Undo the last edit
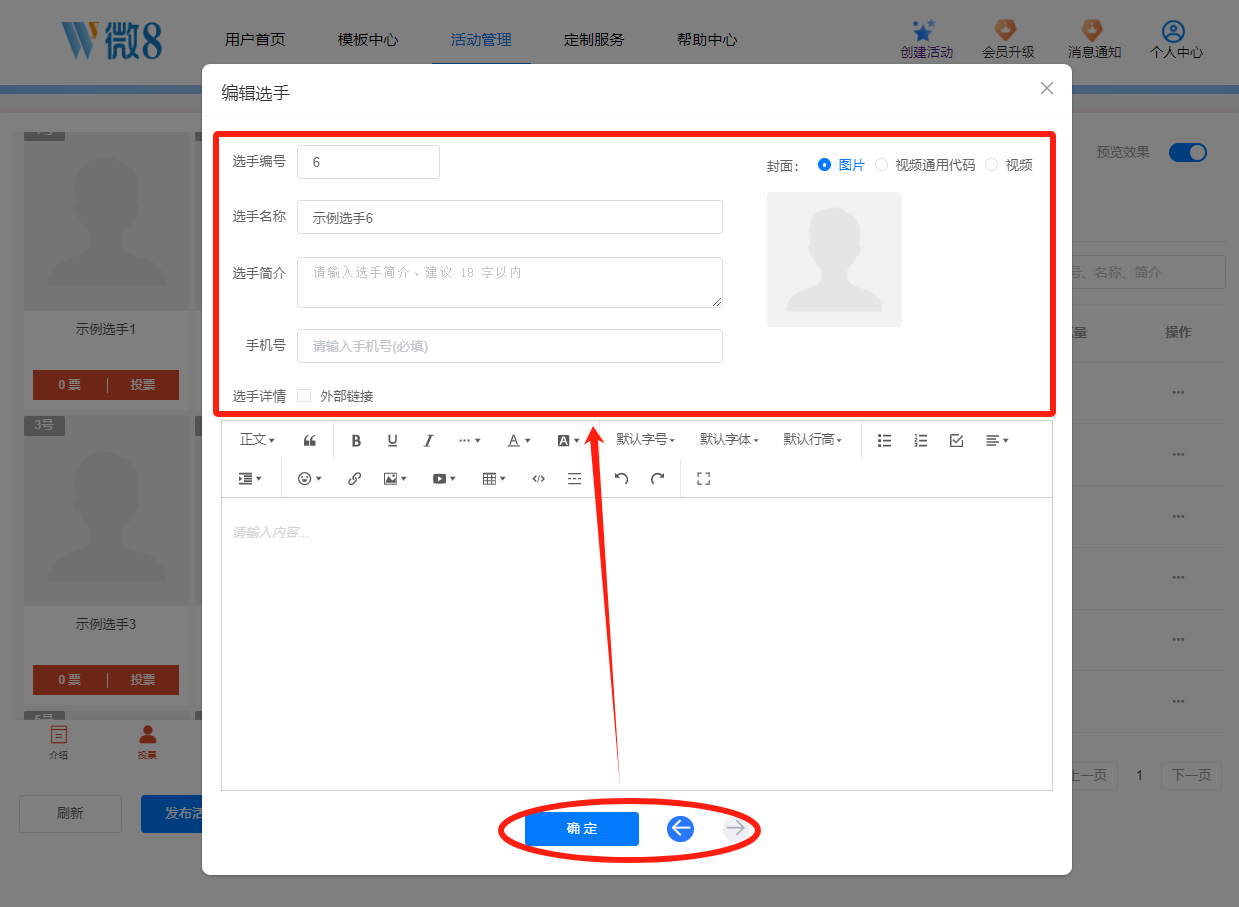Image resolution: width=1239 pixels, height=907 pixels. (621, 479)
